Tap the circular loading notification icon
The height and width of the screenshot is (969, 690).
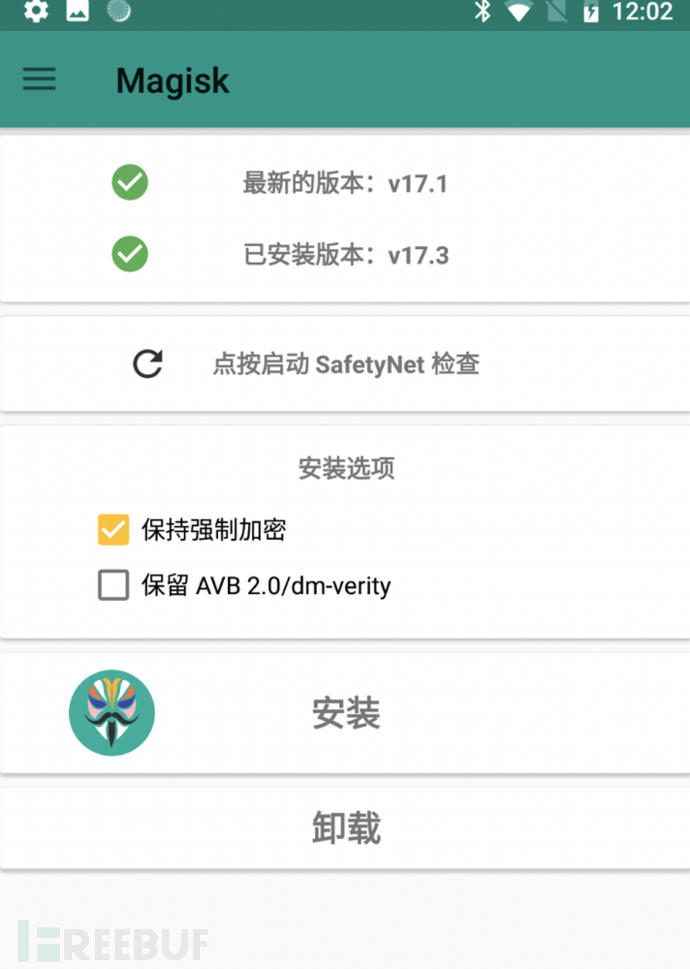point(119,10)
